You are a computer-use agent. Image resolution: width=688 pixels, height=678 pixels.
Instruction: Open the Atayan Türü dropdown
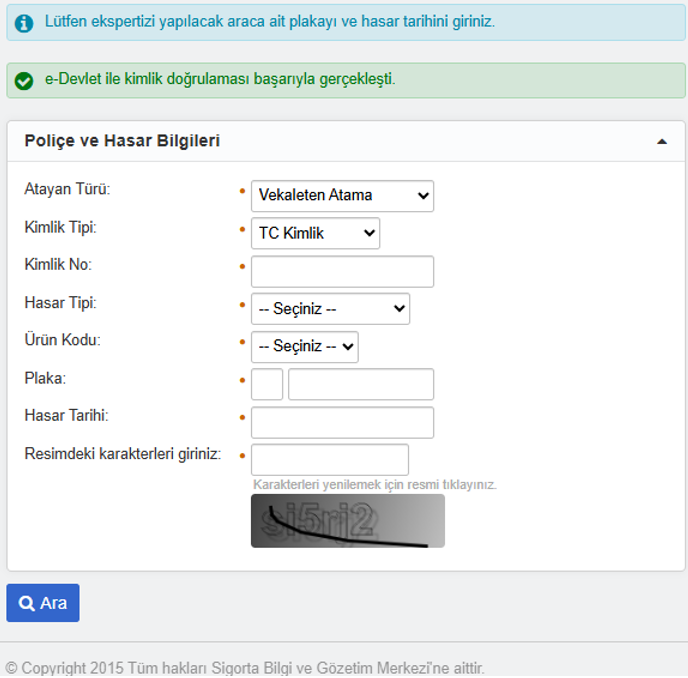click(x=342, y=196)
